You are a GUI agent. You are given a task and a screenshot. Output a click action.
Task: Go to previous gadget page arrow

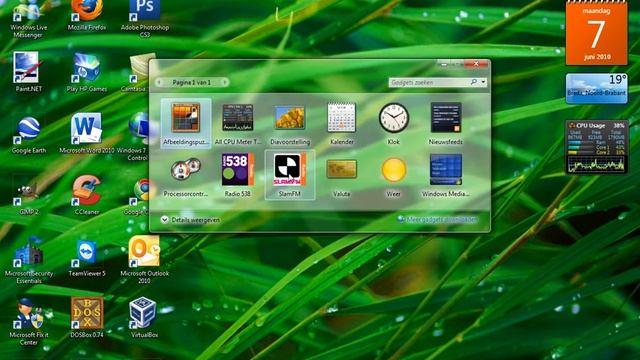(159, 82)
